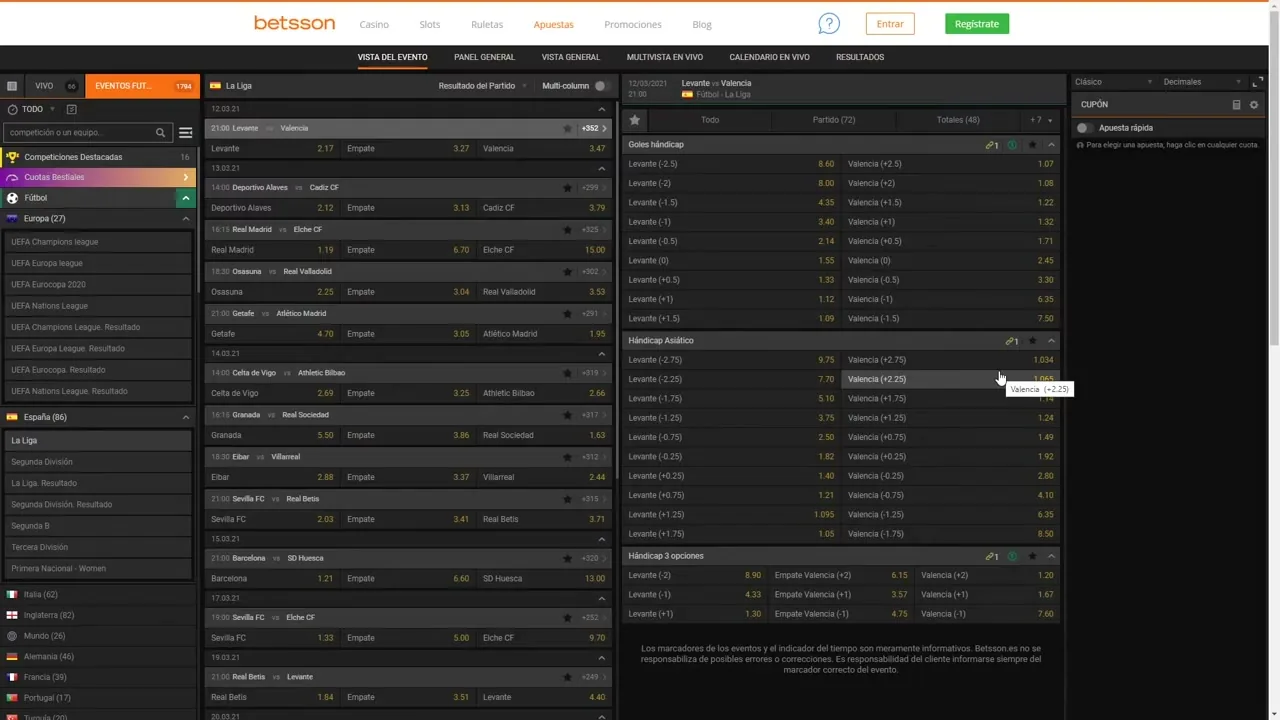Collapse the 12.03.21 date group
This screenshot has height=720, width=1280.
601,109
